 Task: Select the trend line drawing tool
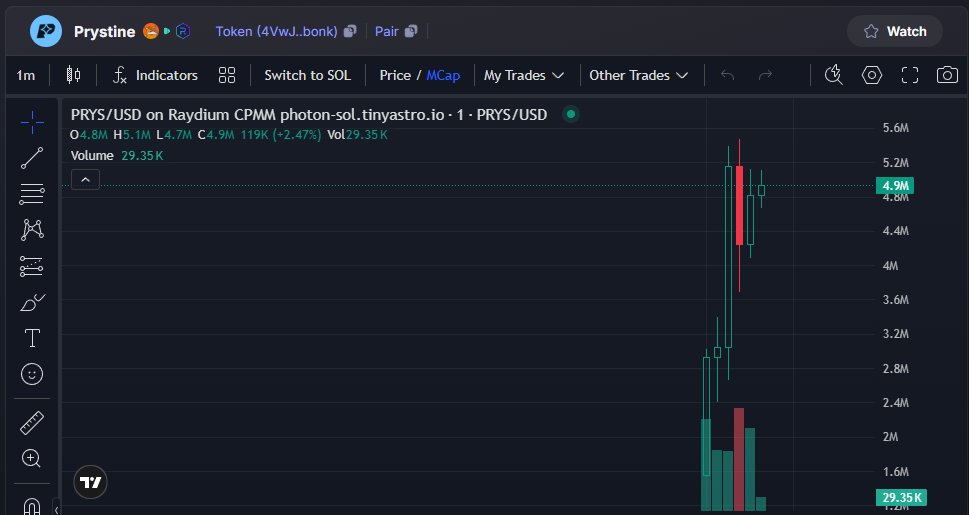point(32,158)
